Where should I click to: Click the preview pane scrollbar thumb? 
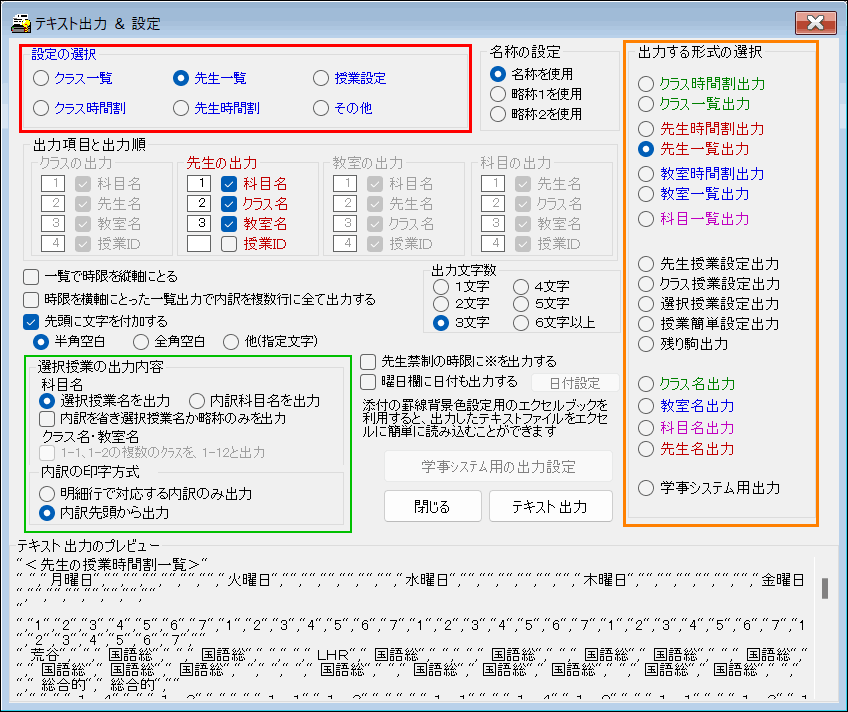click(x=825, y=588)
